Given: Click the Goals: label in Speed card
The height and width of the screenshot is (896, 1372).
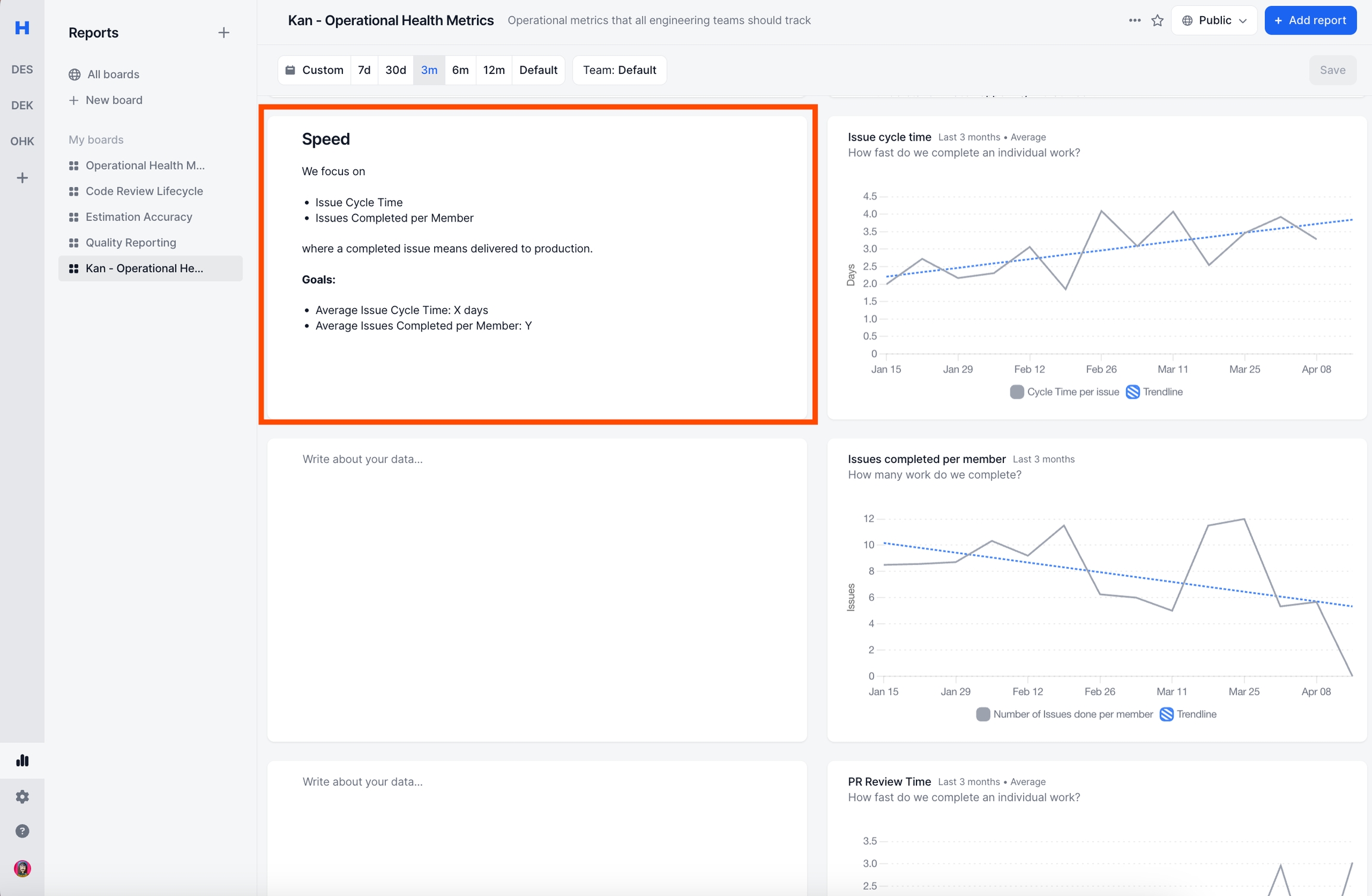Looking at the screenshot, I should [x=319, y=279].
